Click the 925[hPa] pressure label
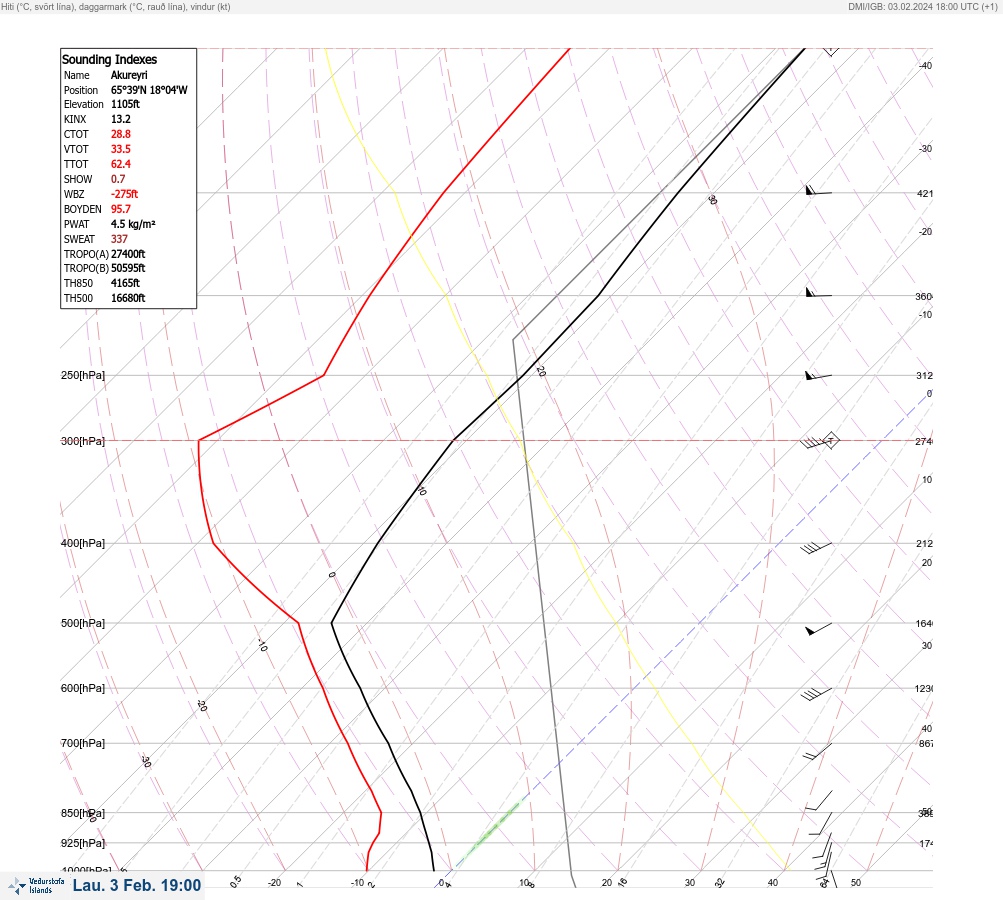Viewport: 1003px width, 900px height. click(83, 844)
